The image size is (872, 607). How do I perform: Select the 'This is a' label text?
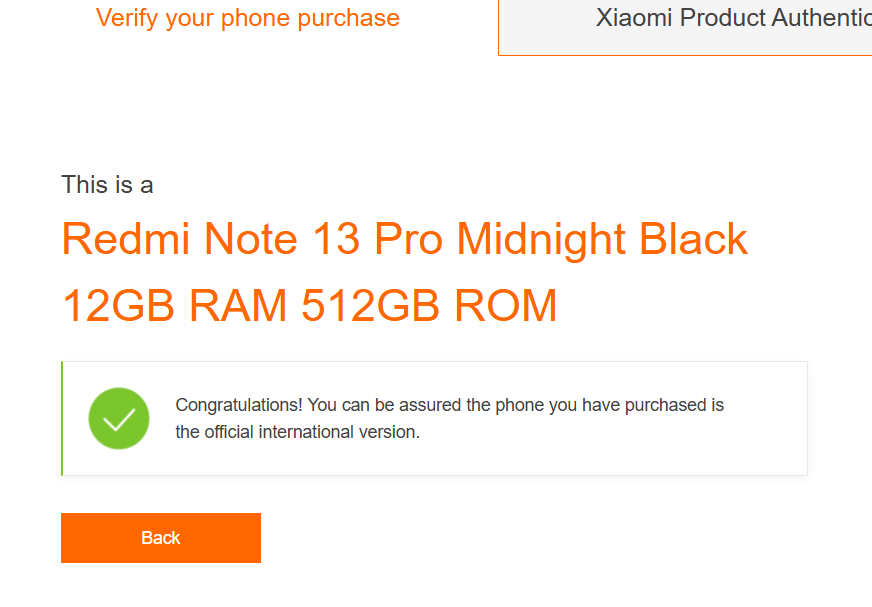(107, 185)
